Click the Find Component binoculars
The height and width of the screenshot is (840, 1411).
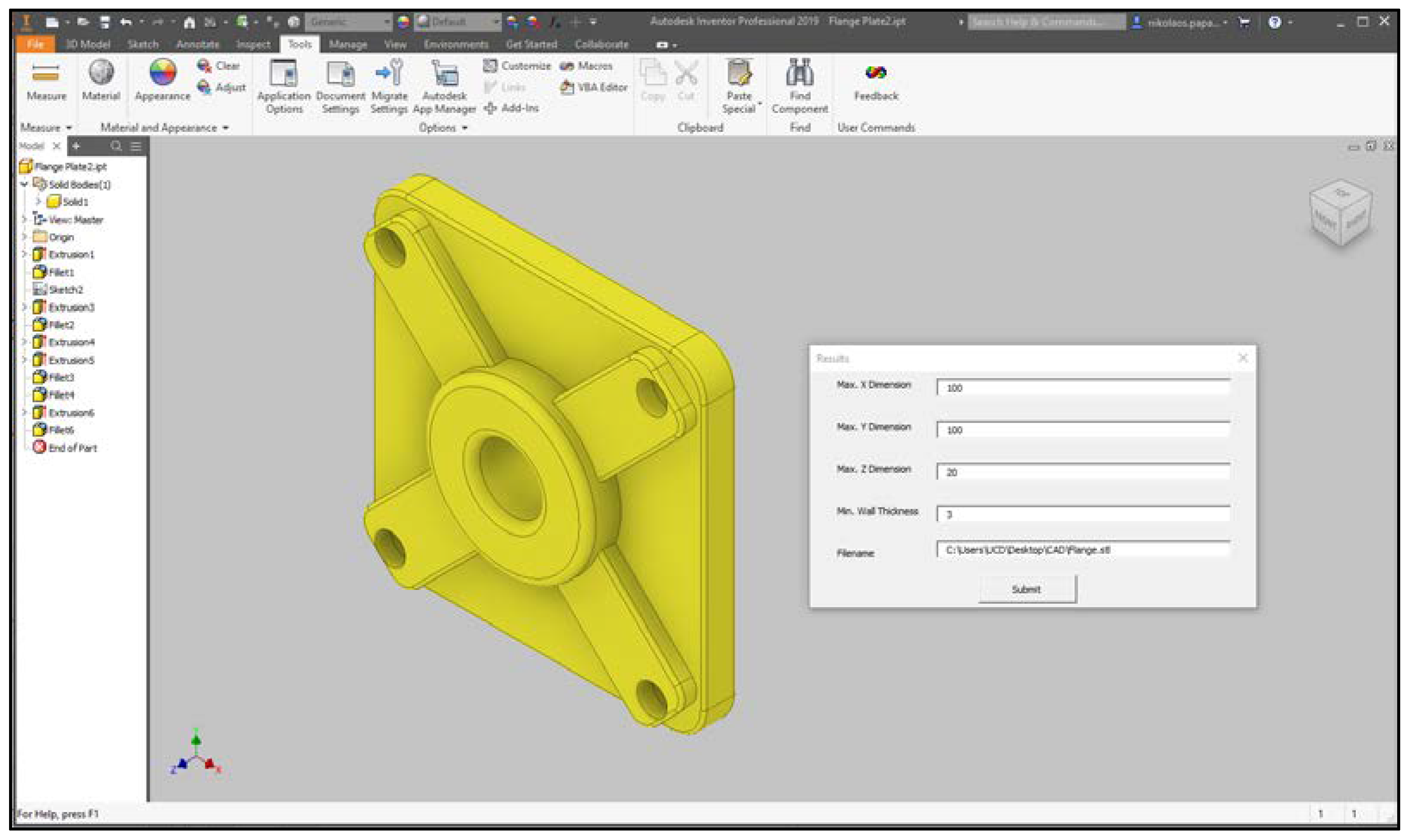click(x=799, y=72)
